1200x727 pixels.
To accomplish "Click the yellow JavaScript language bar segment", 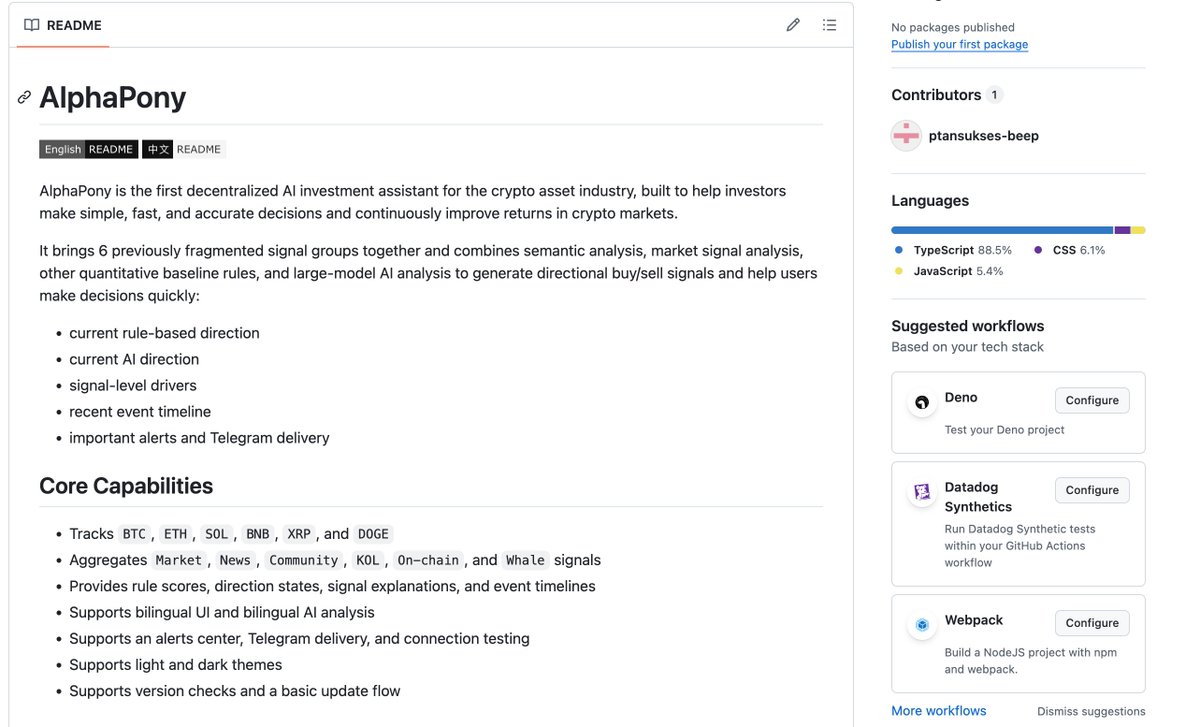I will click(1139, 230).
